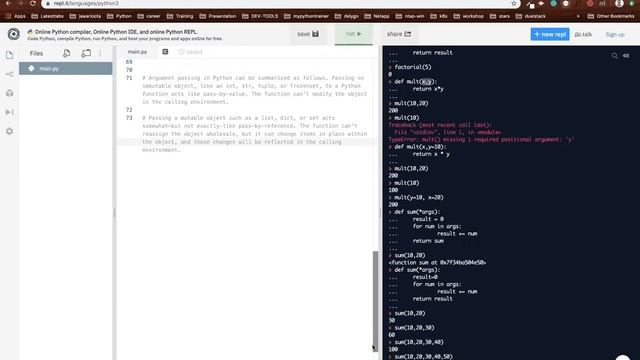This screenshot has height=360, width=640.
Task: Click console line 'factorial(5)'
Action: [x=413, y=67]
